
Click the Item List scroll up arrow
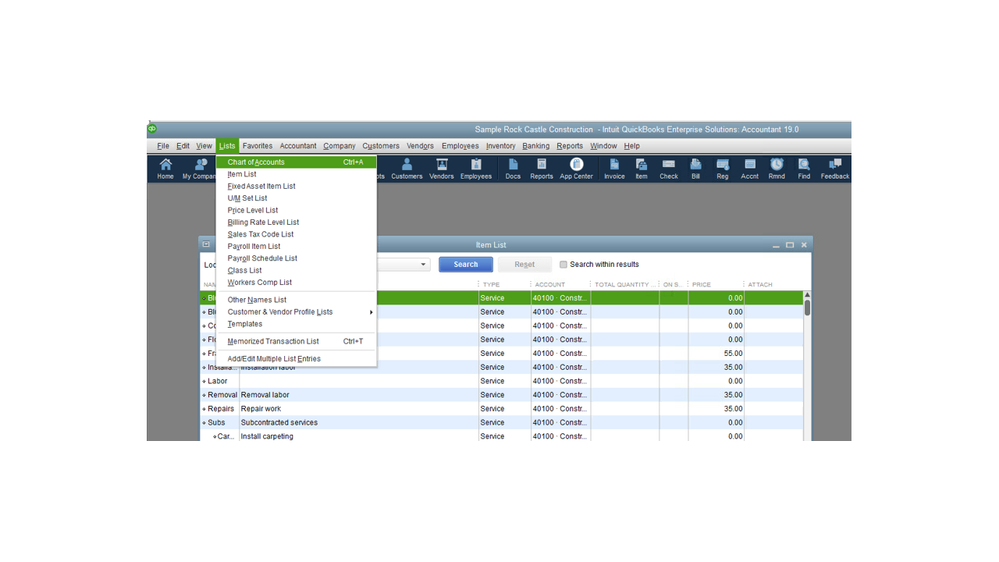[x=807, y=296]
